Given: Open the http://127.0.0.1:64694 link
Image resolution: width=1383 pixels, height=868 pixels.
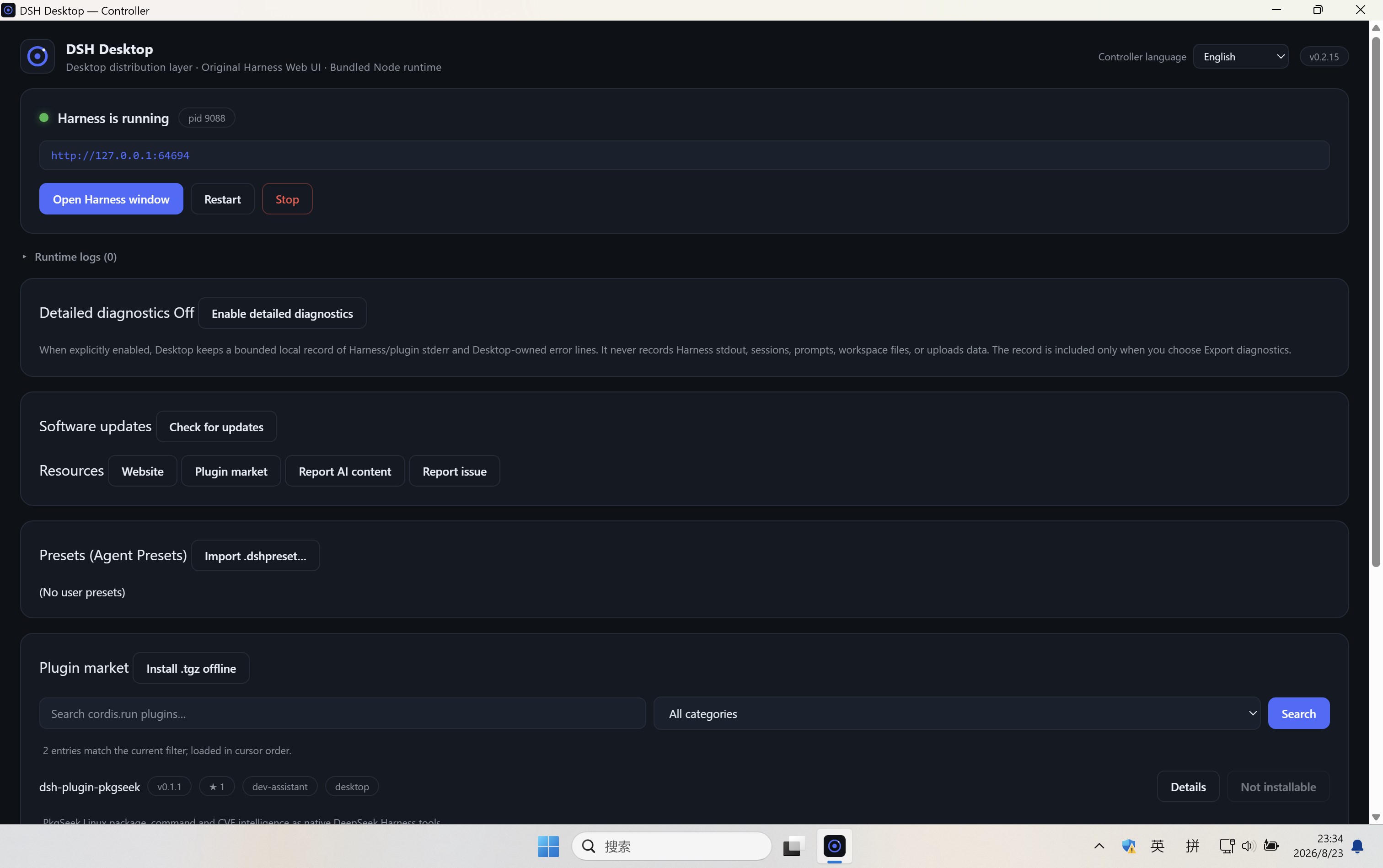Looking at the screenshot, I should point(120,155).
